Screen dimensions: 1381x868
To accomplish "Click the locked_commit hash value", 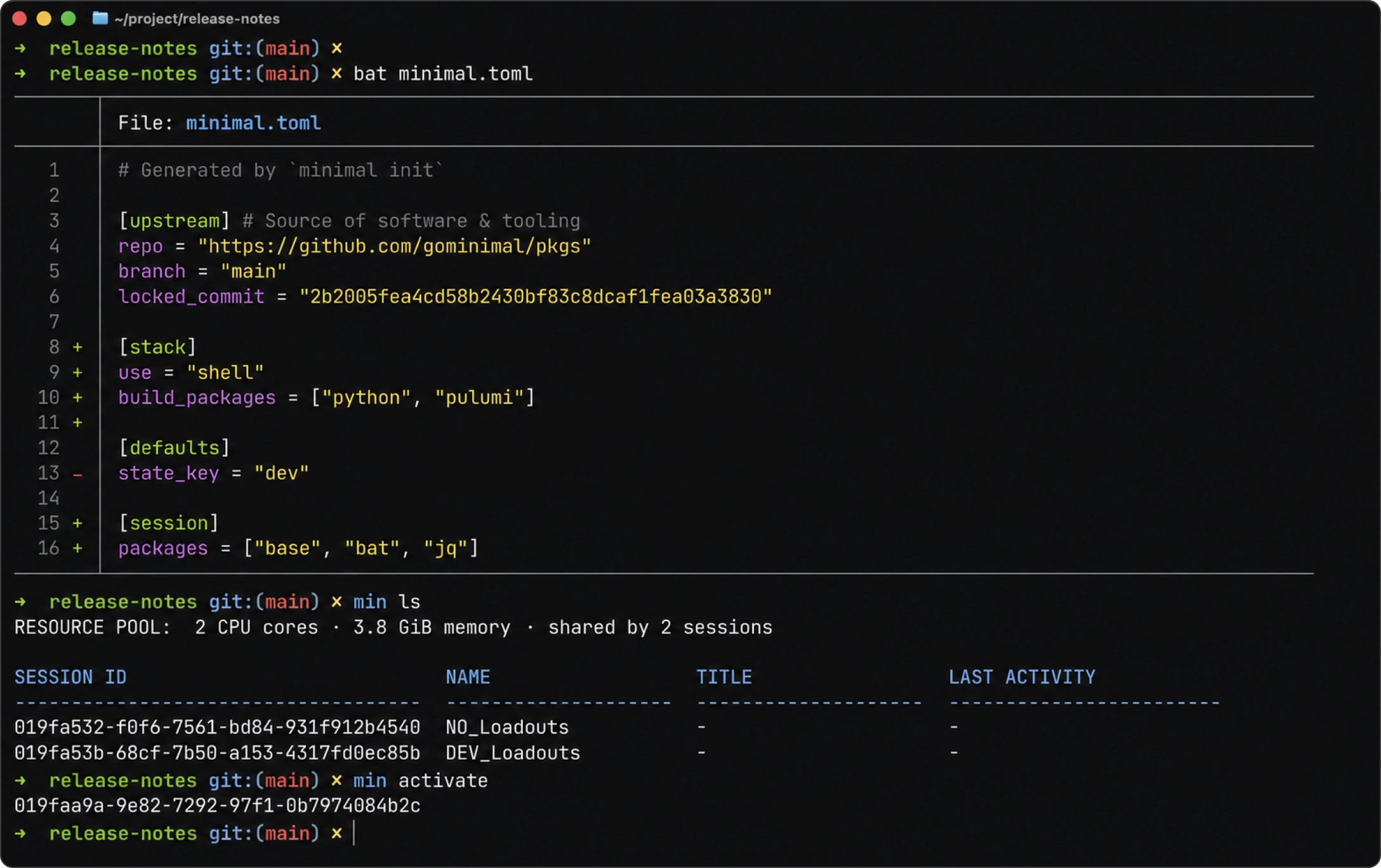I will [x=536, y=296].
